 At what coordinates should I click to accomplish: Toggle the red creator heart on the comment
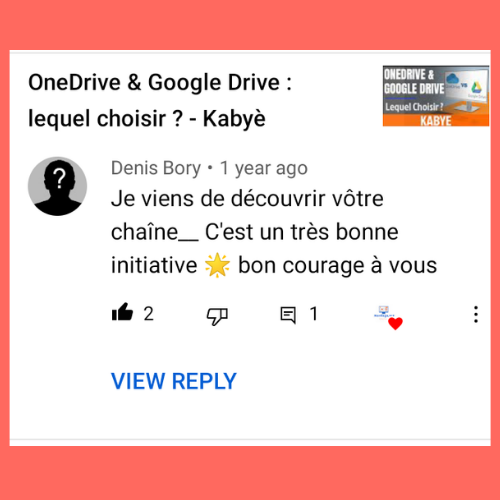click(395, 323)
